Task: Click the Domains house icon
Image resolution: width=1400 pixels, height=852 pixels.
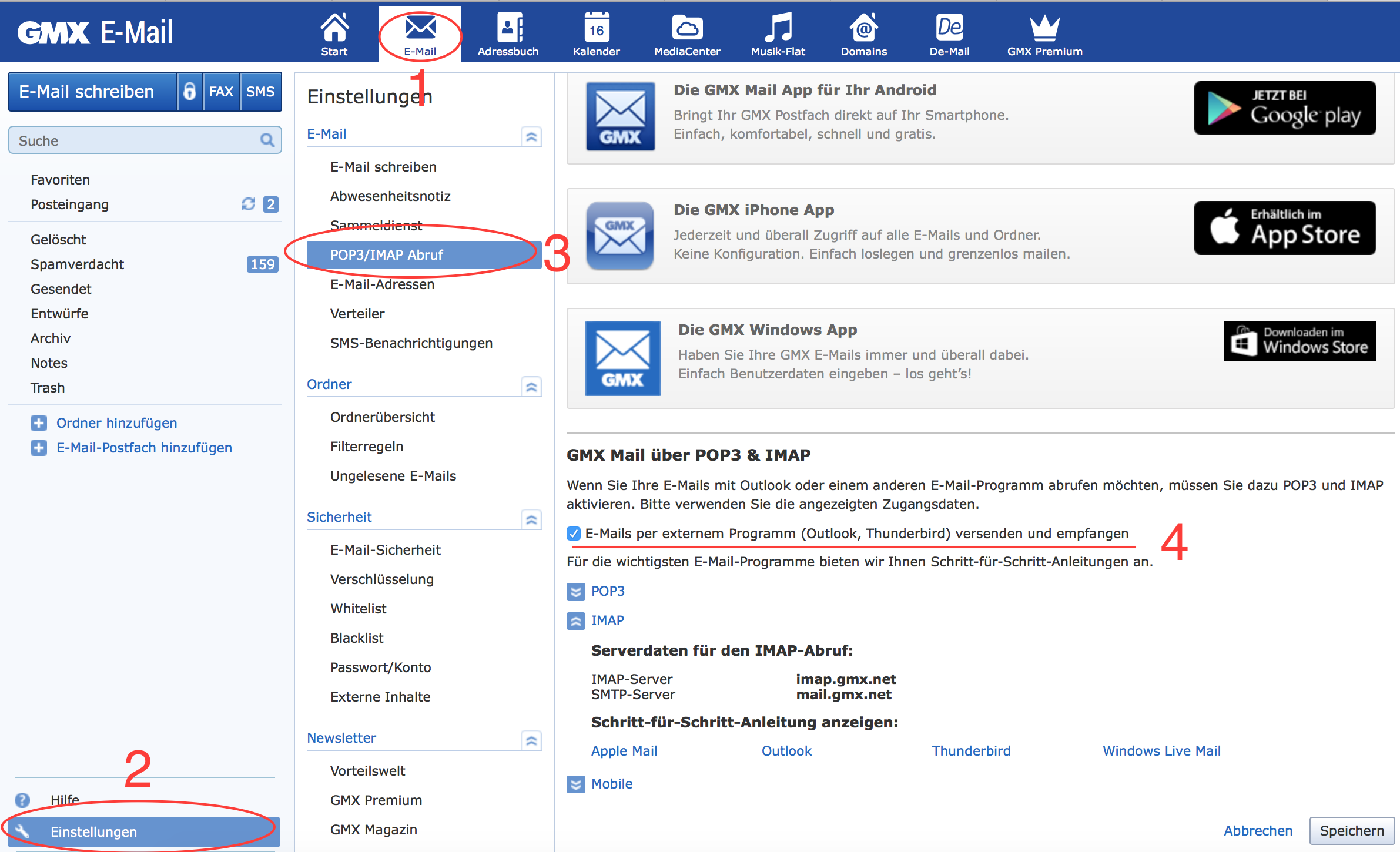Action: 863,28
